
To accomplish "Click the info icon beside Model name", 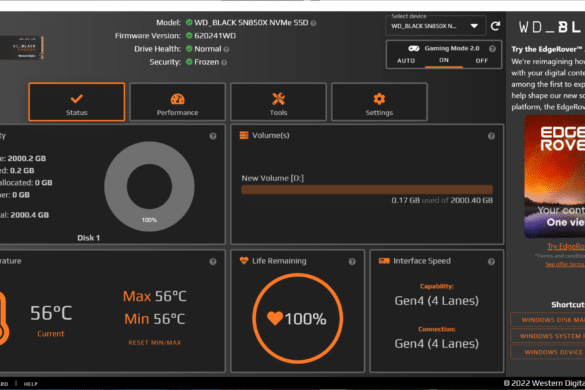I will [x=313, y=23].
